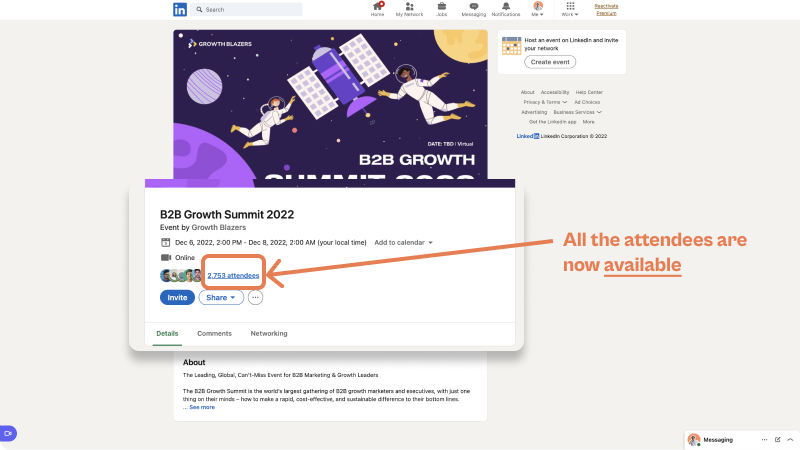Click the About section heading
The image size is (800, 450).
coord(194,362)
